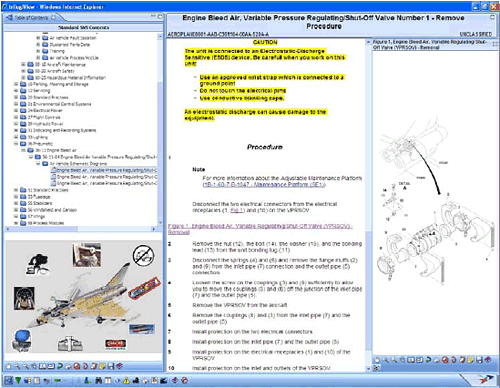This screenshot has height=388, width=500.
Task: Click the yellow warning triangle toolbar icon
Action: pos(126,380)
